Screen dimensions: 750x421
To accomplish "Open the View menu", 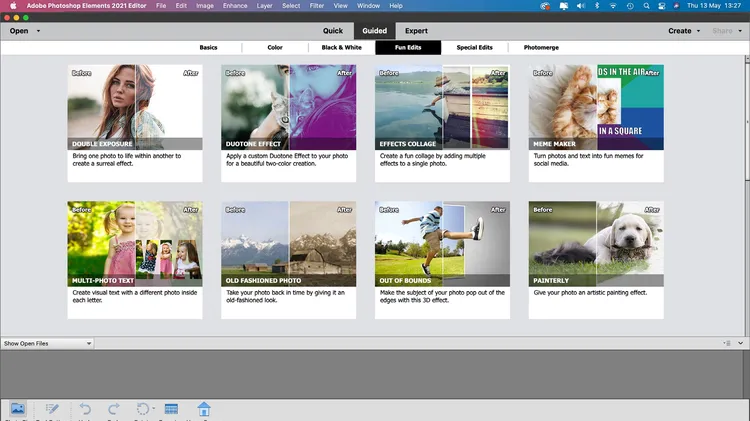I will coord(341,6).
